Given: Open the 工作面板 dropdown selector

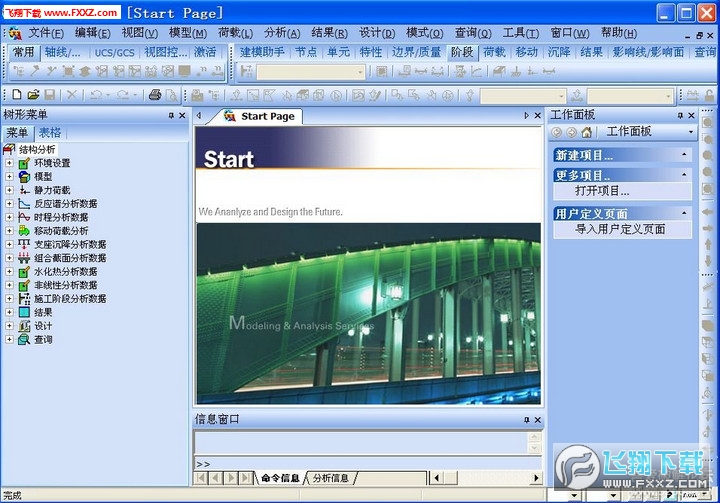Looking at the screenshot, I should pyautogui.click(x=691, y=132).
